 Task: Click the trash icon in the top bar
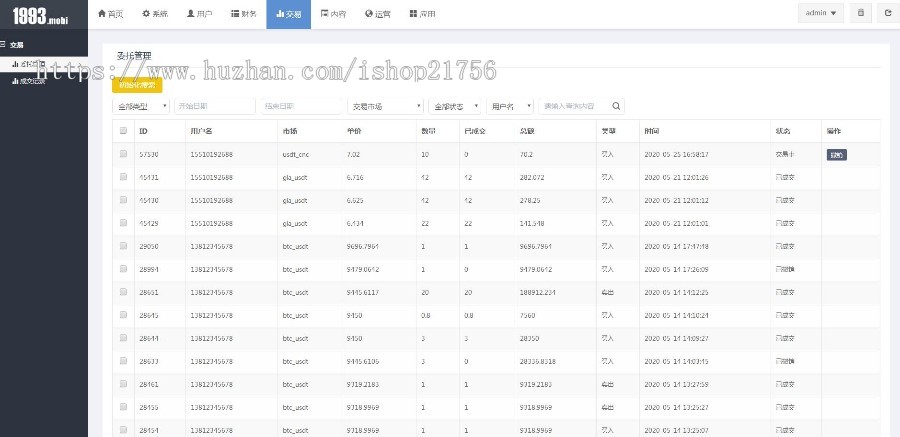(860, 13)
